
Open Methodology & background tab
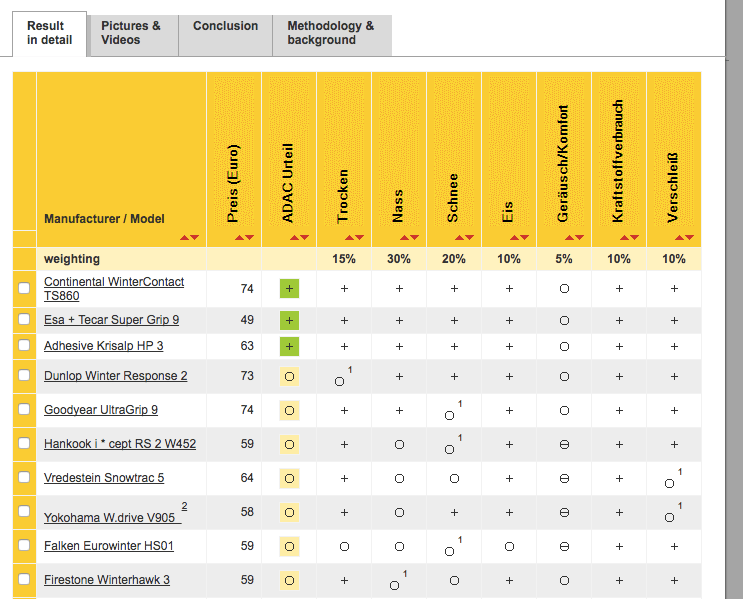tap(332, 35)
